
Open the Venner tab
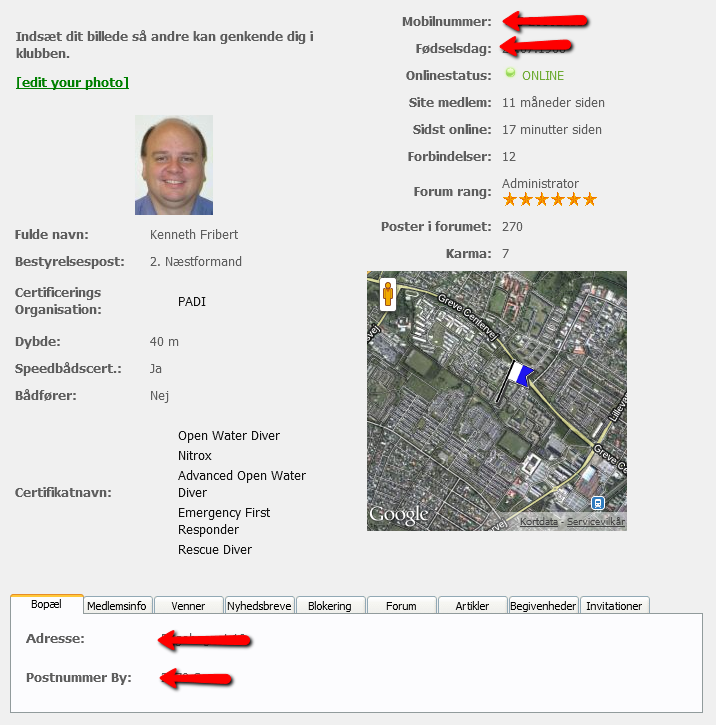188,605
